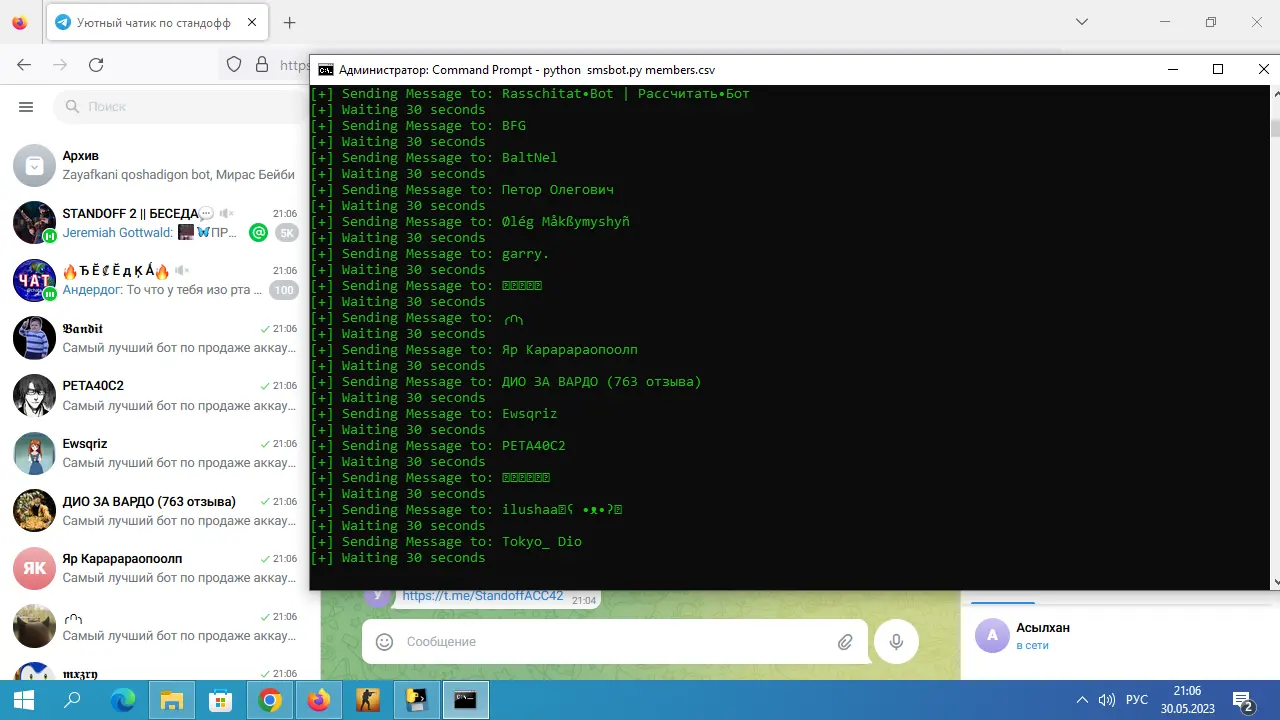Open the clock showing 21:06 30.05.2023
Viewport: 1280px width, 720px height.
coord(1187,700)
